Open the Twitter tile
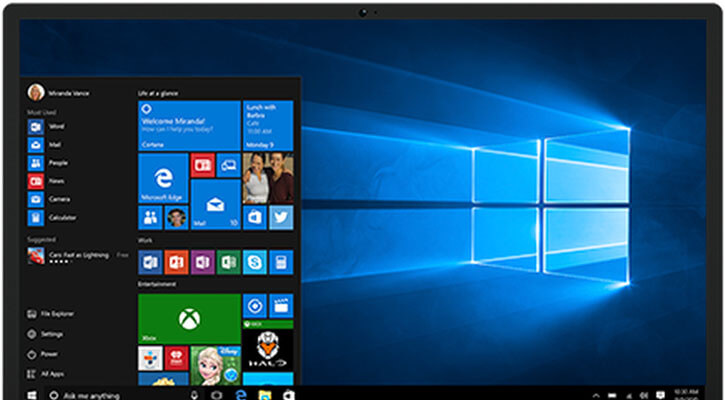The height and width of the screenshot is (400, 725). click(x=281, y=217)
